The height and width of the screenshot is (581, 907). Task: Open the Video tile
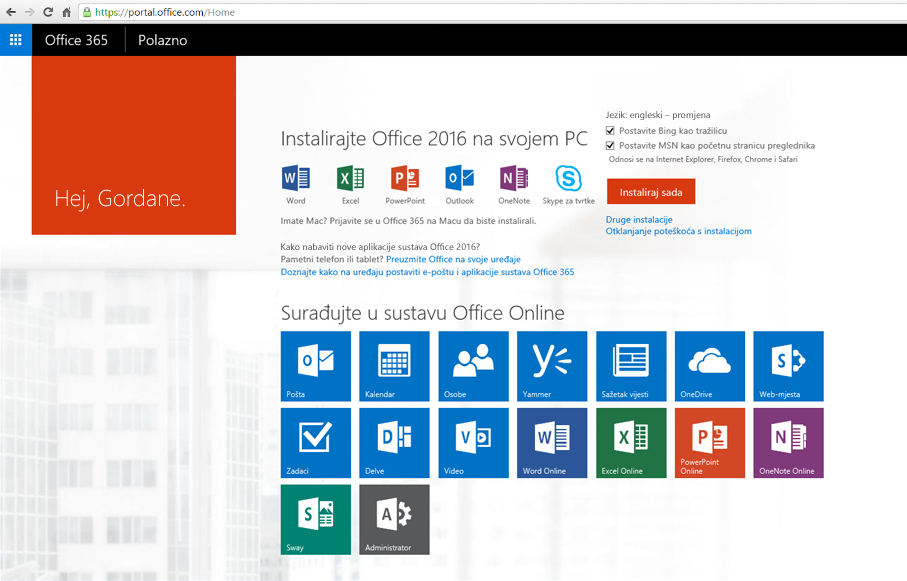coord(473,443)
